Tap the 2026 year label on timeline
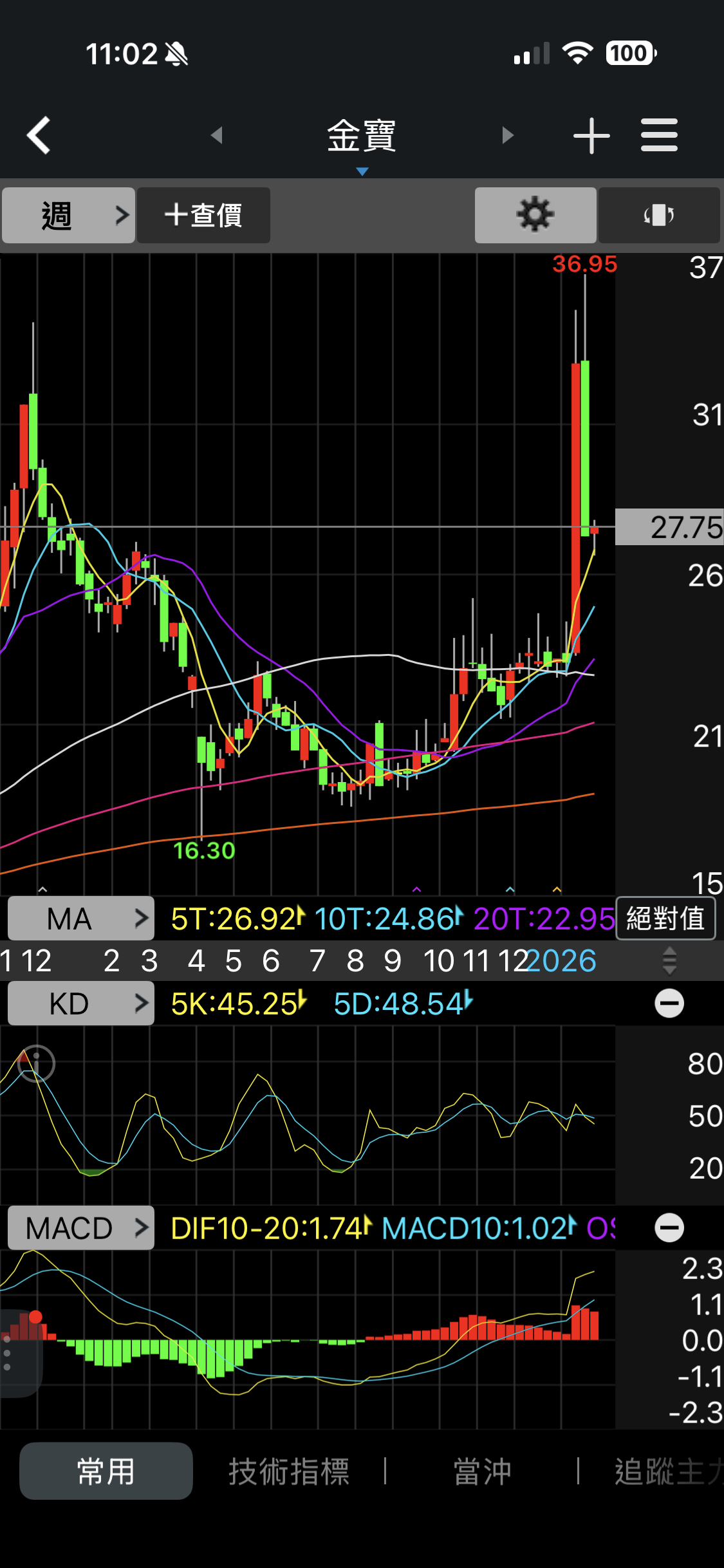Viewport: 724px width, 1568px height. click(x=562, y=961)
